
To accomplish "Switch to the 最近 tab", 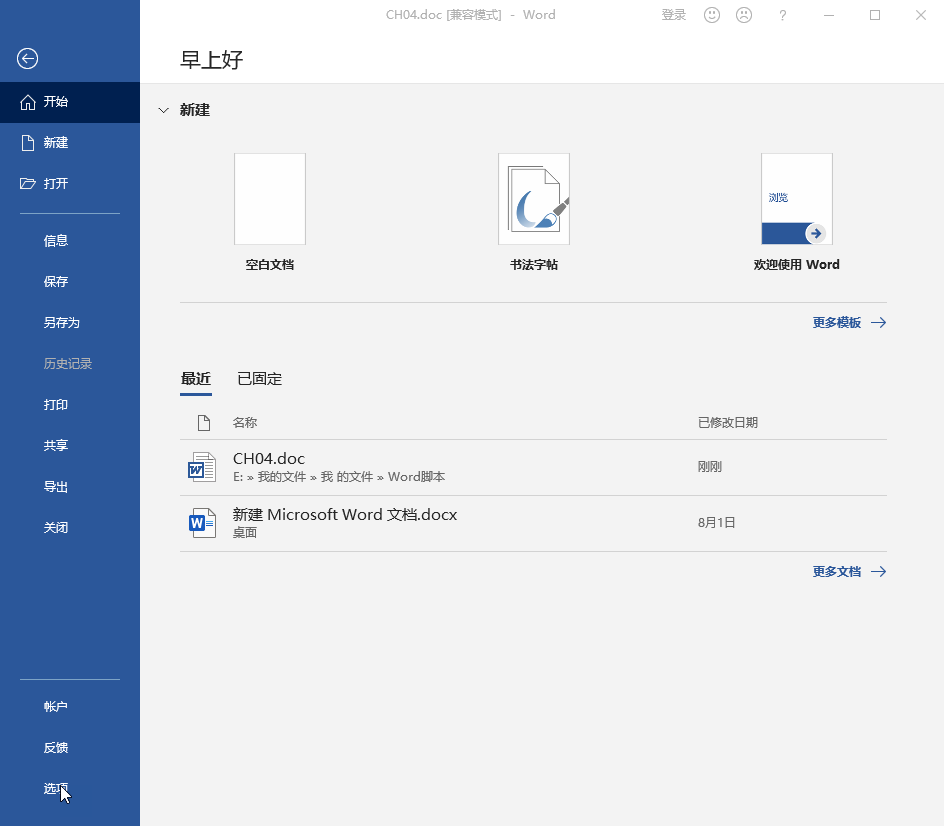I will (x=196, y=379).
